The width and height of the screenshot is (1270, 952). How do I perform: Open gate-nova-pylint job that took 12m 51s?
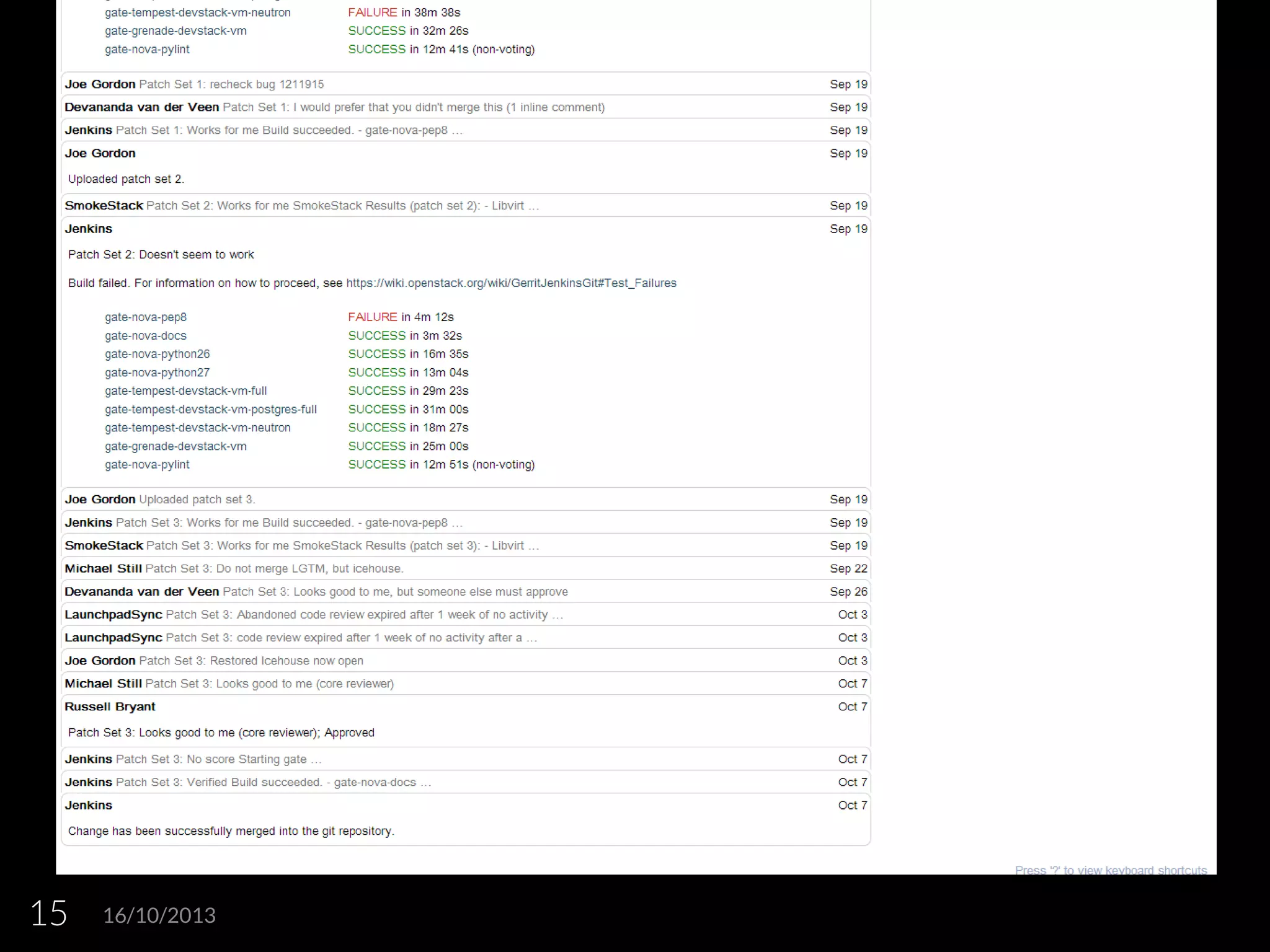147,465
